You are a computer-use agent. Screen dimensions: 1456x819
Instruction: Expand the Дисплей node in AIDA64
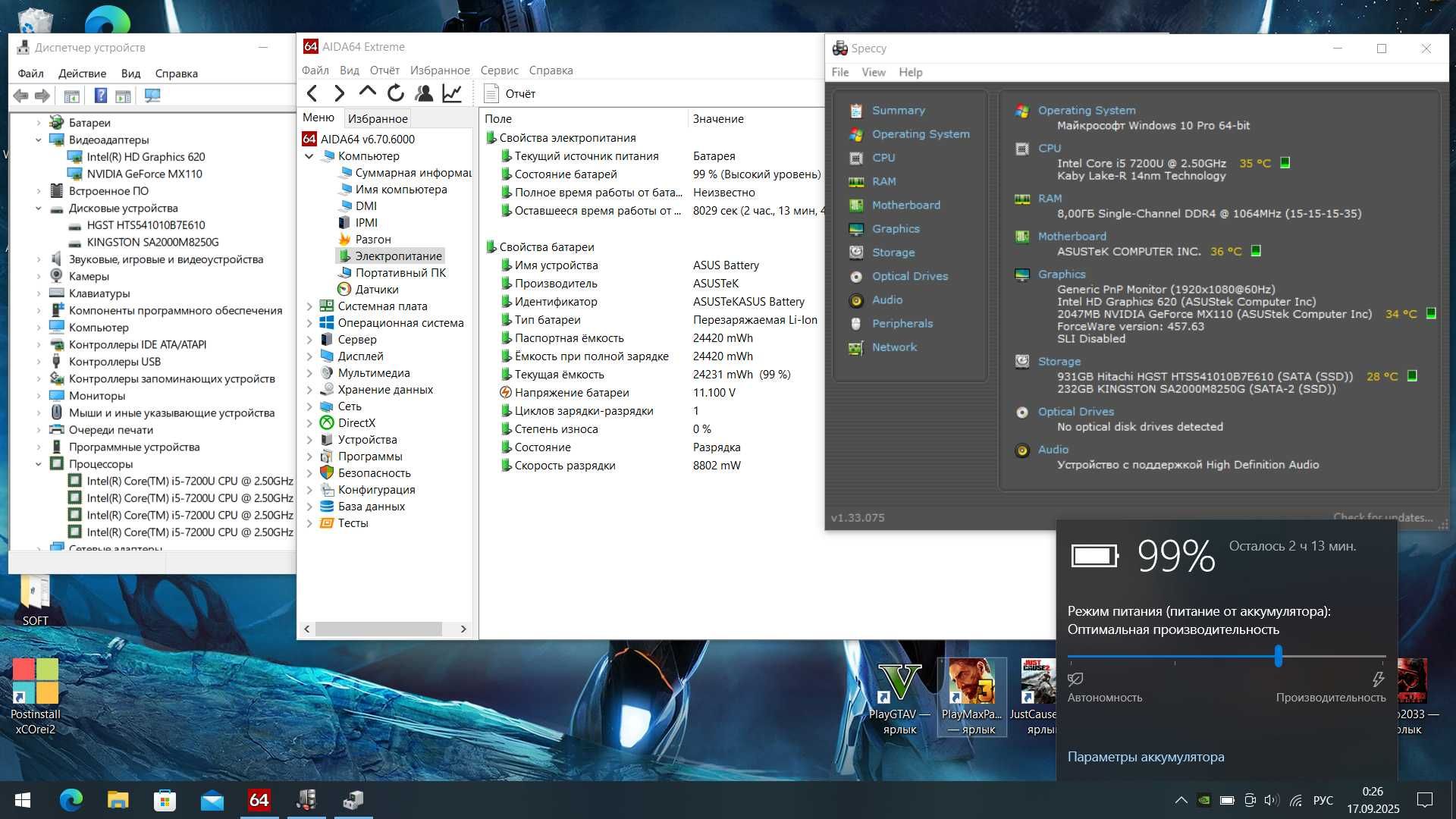[x=309, y=356]
